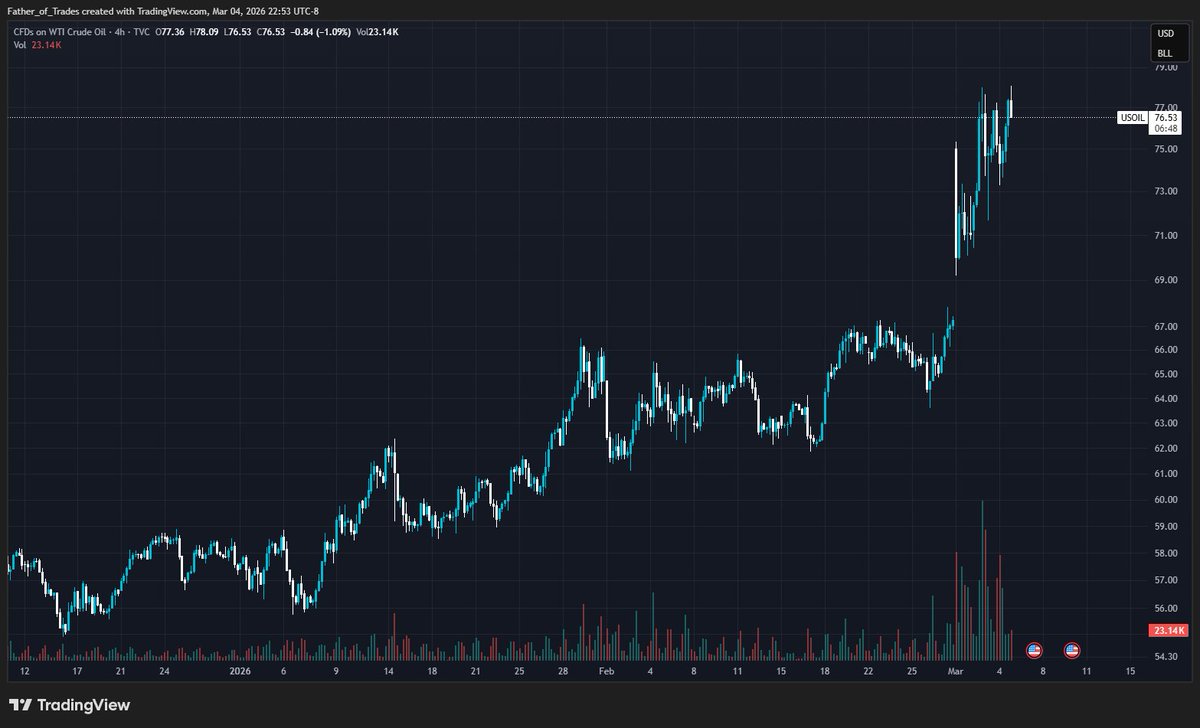Click the US flag event icon near March 11
The image size is (1200, 728).
pyautogui.click(x=1071, y=649)
